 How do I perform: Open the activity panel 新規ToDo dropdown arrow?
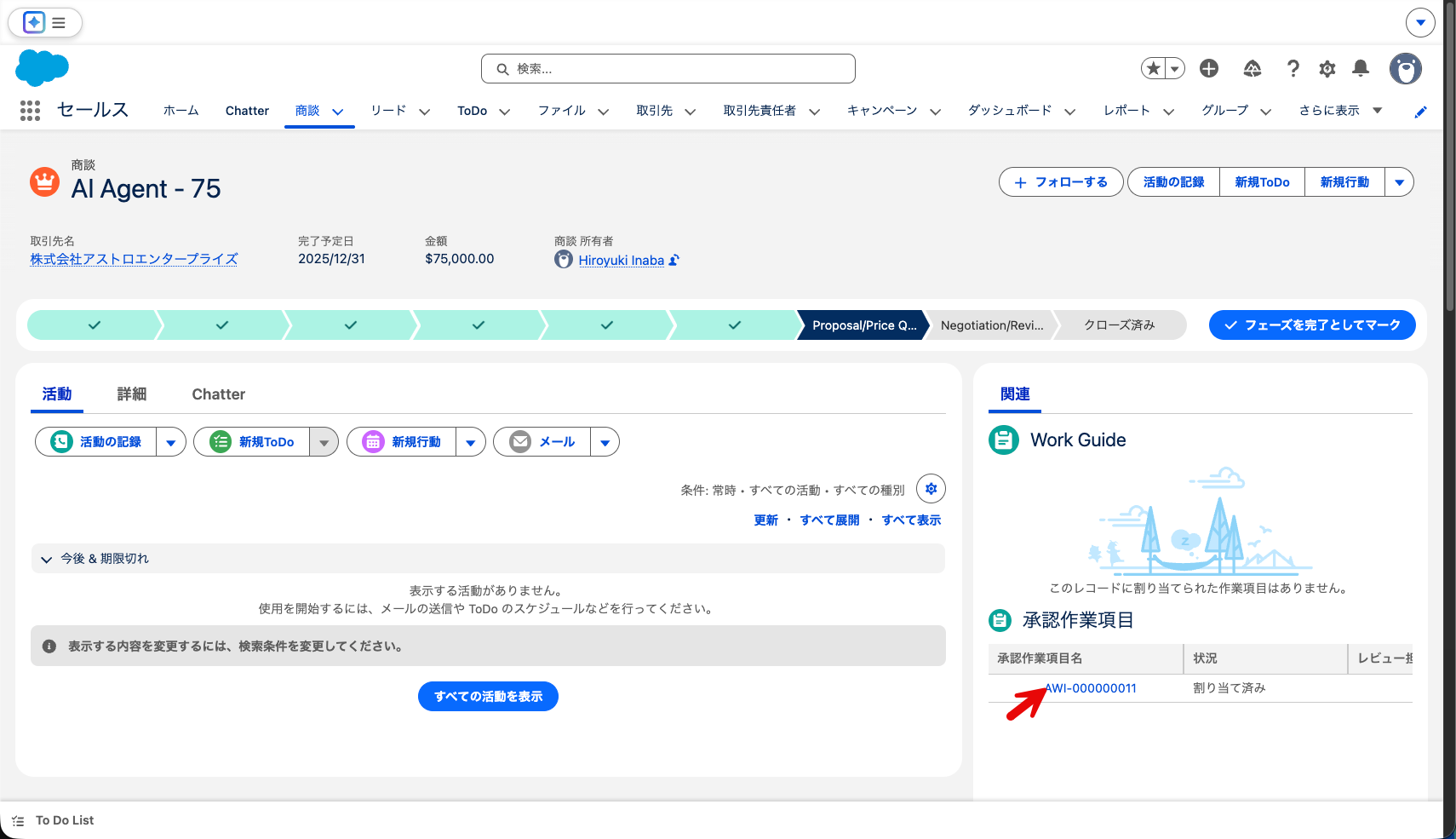pos(324,442)
